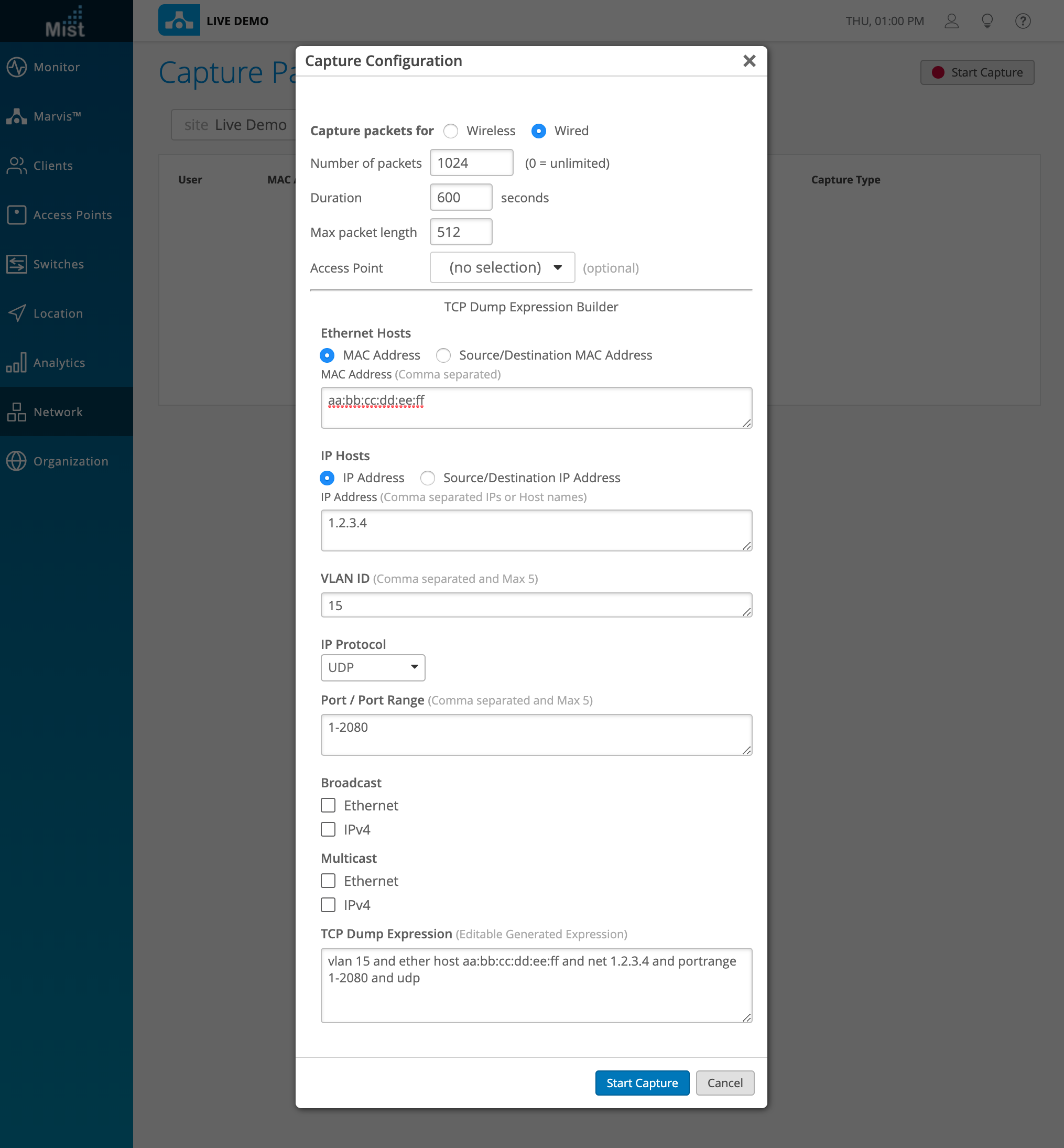Open Access Points sidebar icon
Image resolution: width=1064 pixels, height=1148 pixels.
17,215
